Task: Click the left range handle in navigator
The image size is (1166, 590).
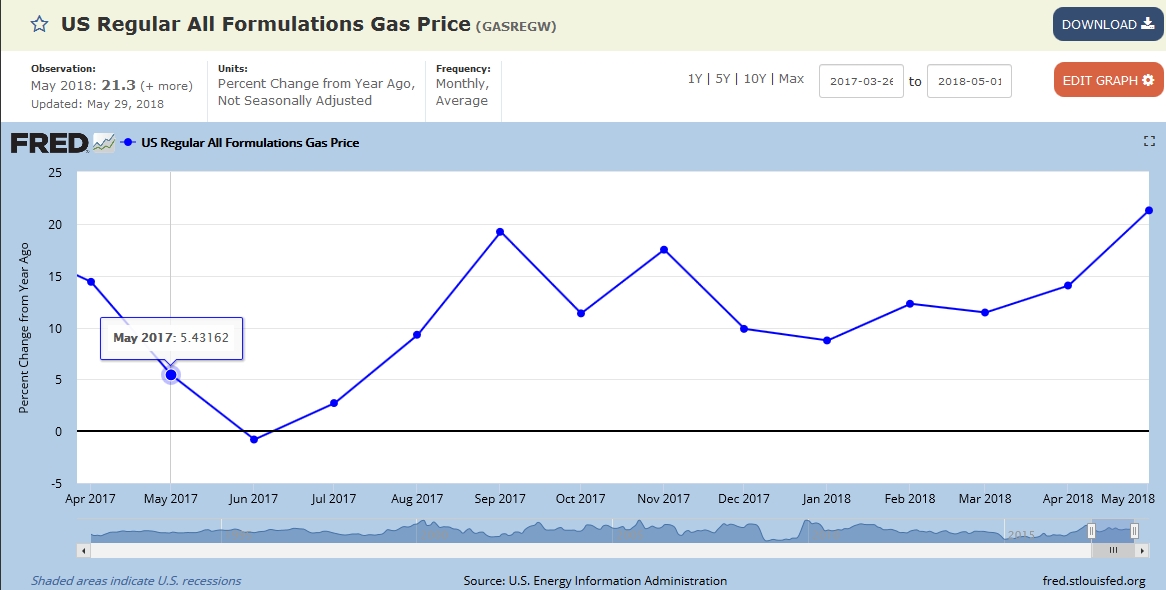Action: (x=1092, y=530)
